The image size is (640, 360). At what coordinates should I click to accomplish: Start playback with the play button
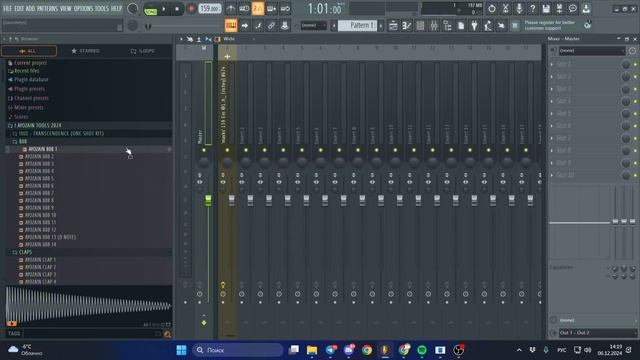pos(164,9)
